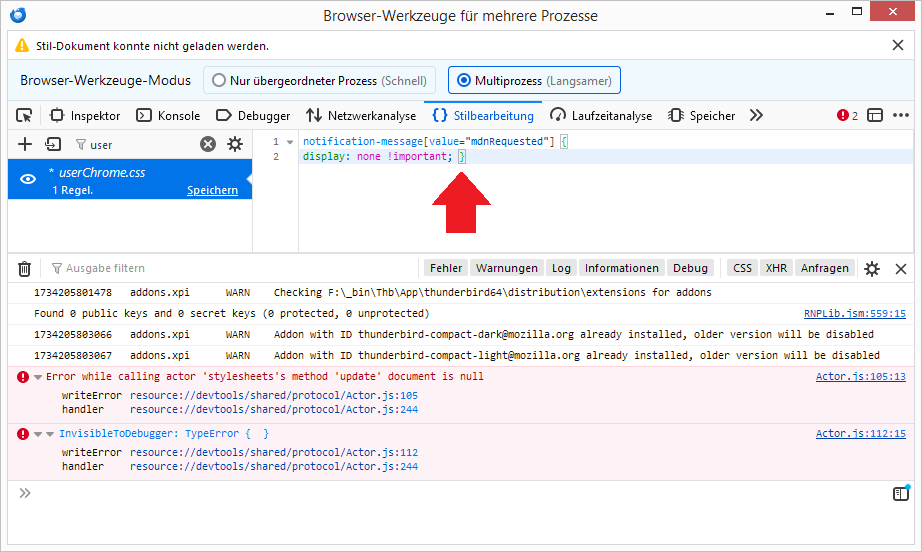Select log row 'Checking F:\_bin\Thb' message
This screenshot has width=922, height=552.
pos(460,292)
